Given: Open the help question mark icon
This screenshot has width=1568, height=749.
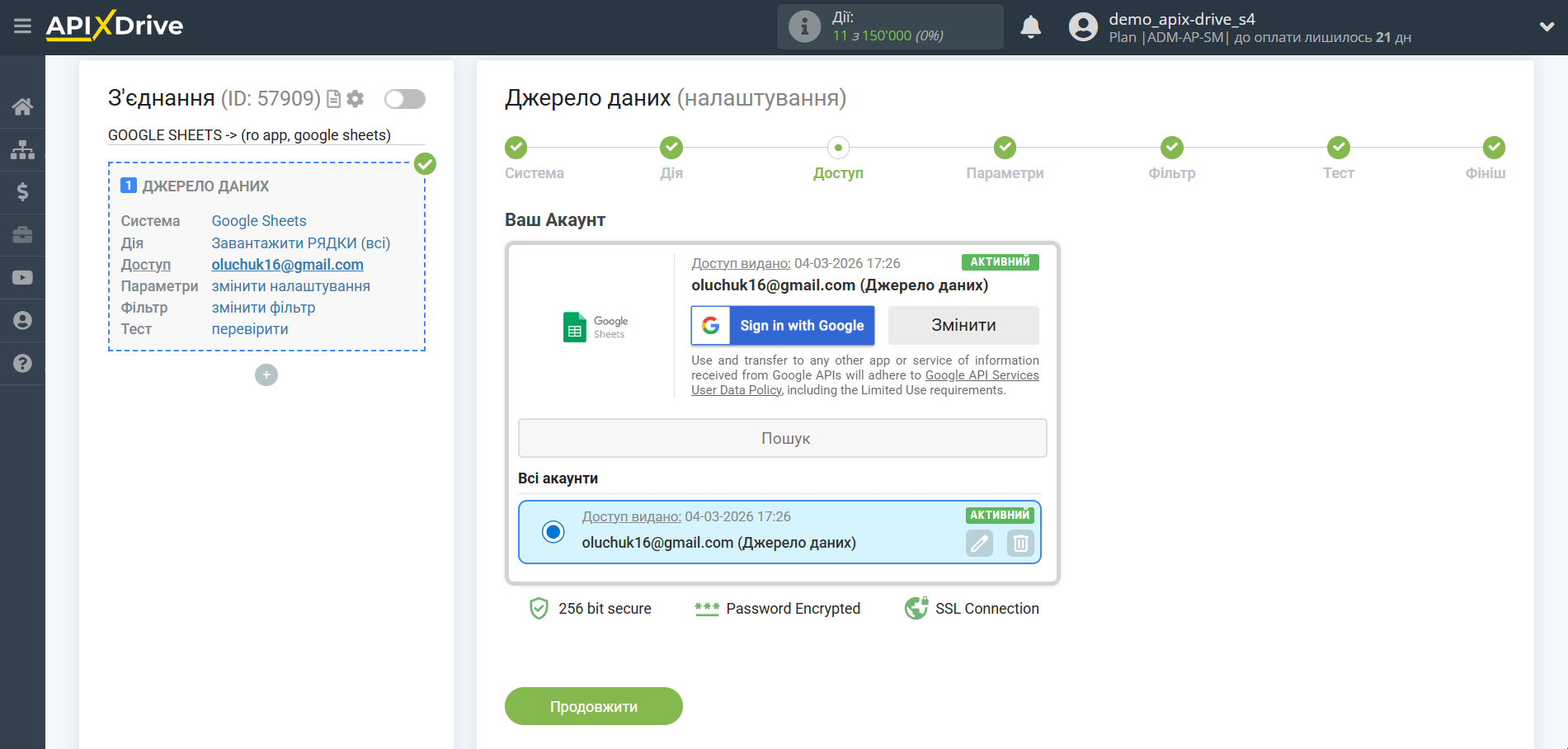Looking at the screenshot, I should tap(22, 363).
